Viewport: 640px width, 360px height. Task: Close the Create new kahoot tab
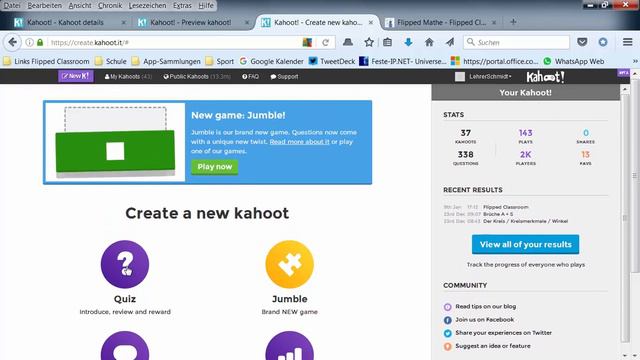371,22
